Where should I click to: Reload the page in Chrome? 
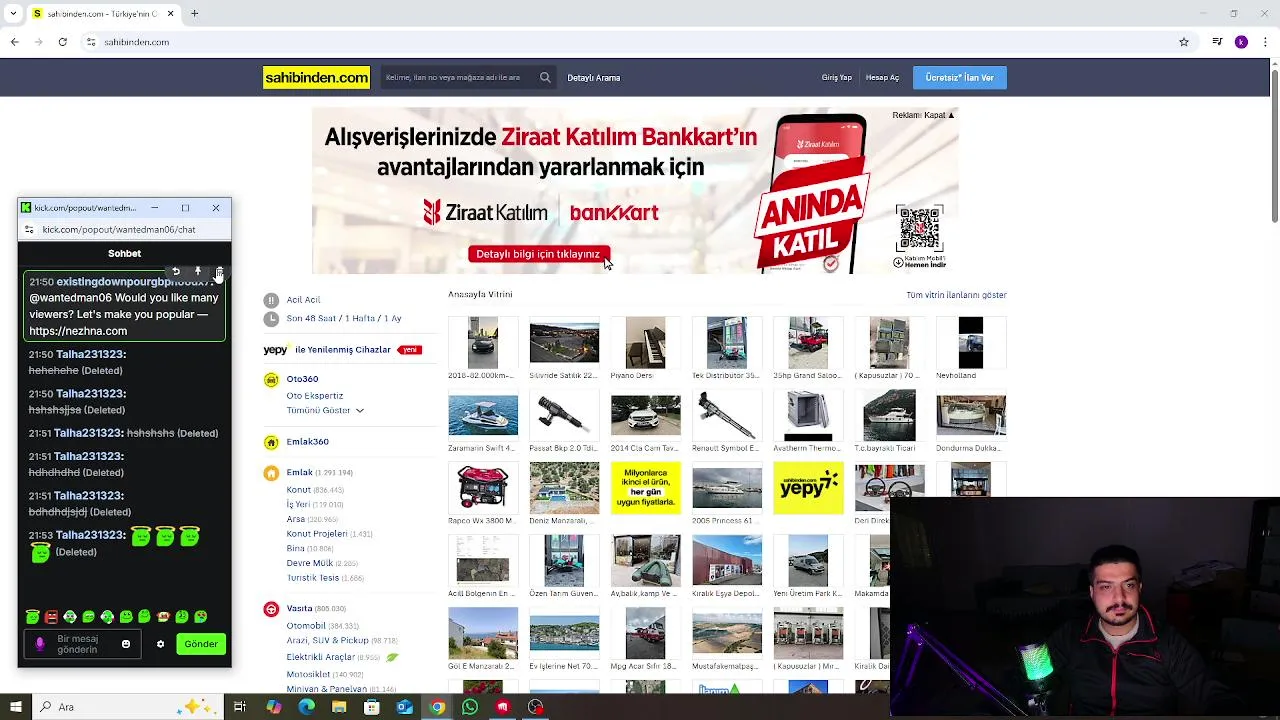click(x=62, y=42)
